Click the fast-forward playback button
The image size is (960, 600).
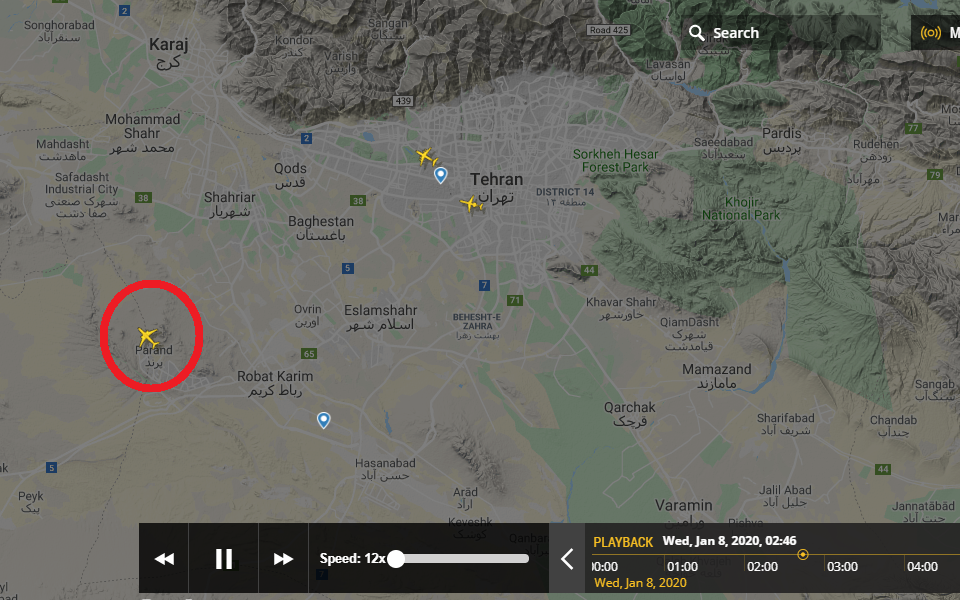click(283, 558)
